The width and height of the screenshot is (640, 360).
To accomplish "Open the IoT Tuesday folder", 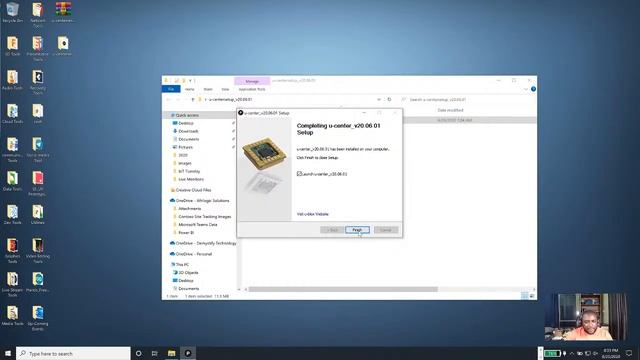I will (x=189, y=171).
